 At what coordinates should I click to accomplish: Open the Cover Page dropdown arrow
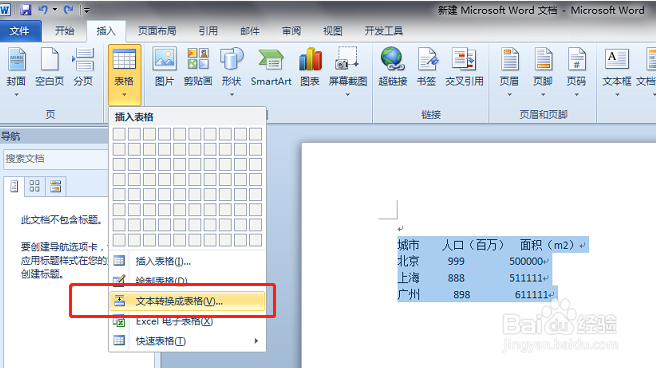click(x=16, y=95)
